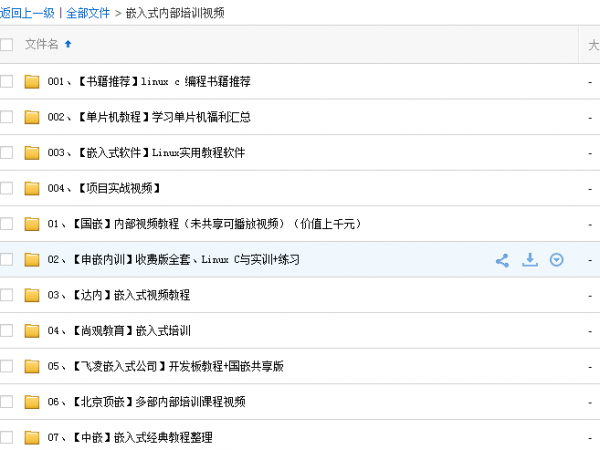
Task: Open more-options dropdown on 申嵌内训 row
Action: (x=557, y=260)
